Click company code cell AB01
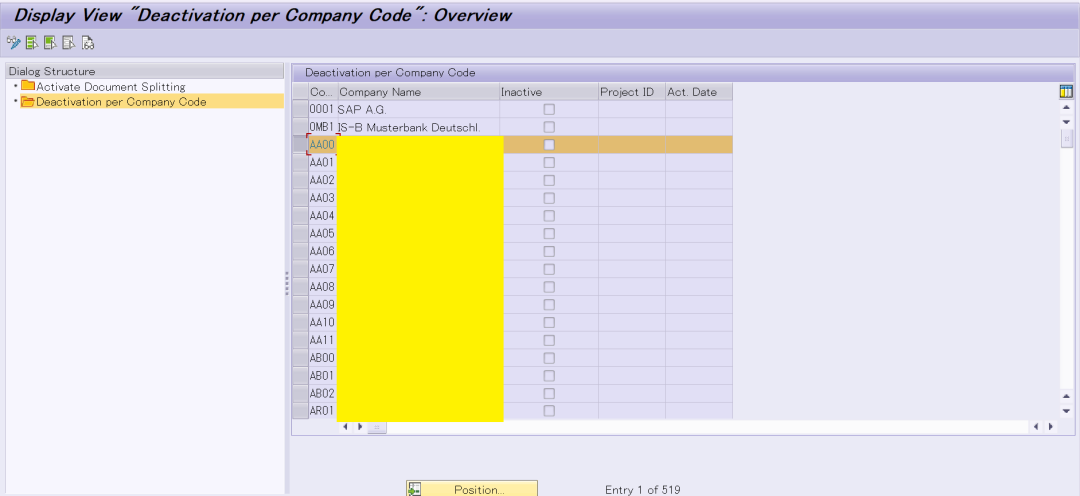The height and width of the screenshot is (496, 1080). click(x=322, y=375)
